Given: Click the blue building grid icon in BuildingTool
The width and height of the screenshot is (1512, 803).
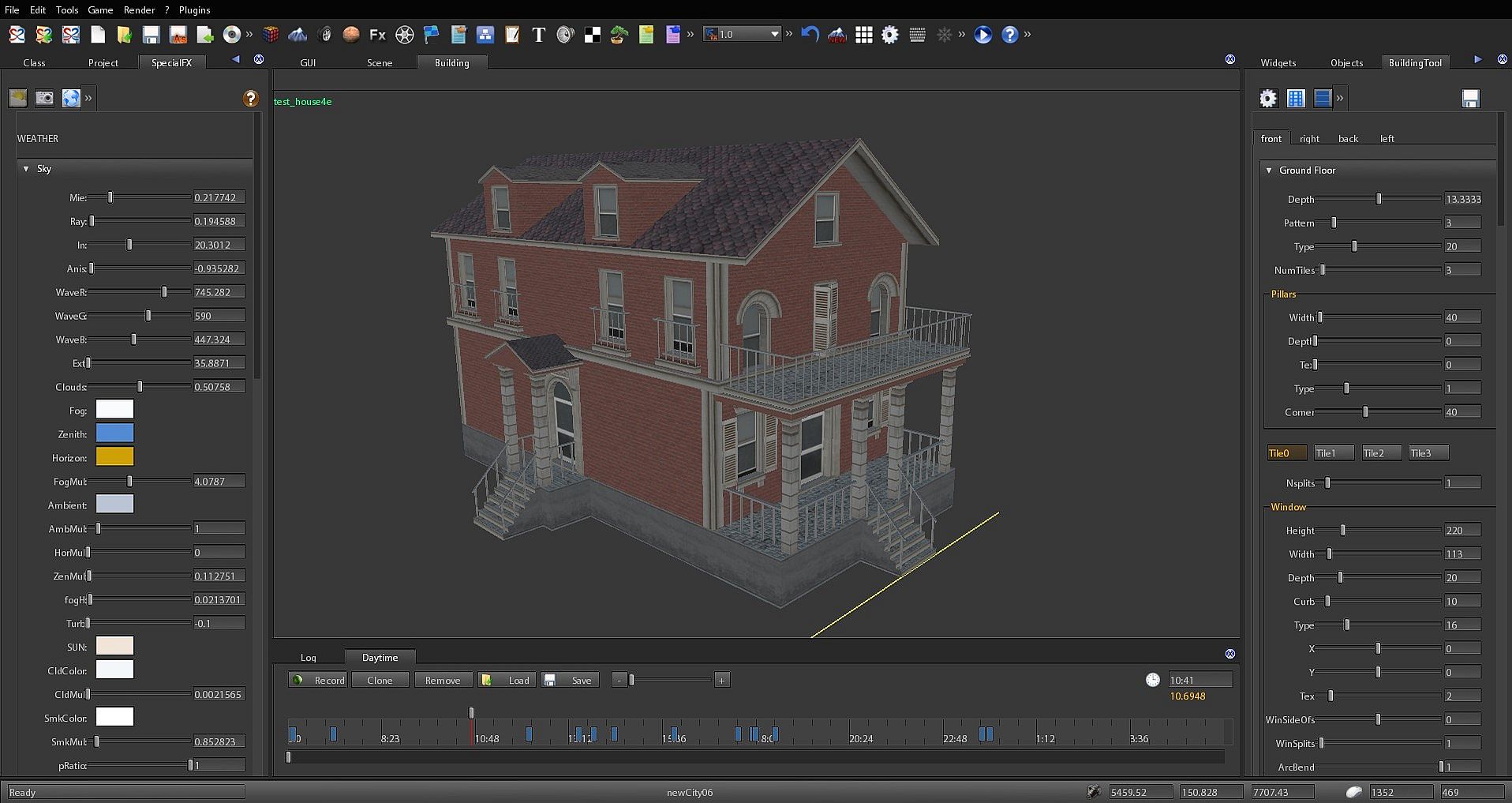Looking at the screenshot, I should coord(1296,98).
